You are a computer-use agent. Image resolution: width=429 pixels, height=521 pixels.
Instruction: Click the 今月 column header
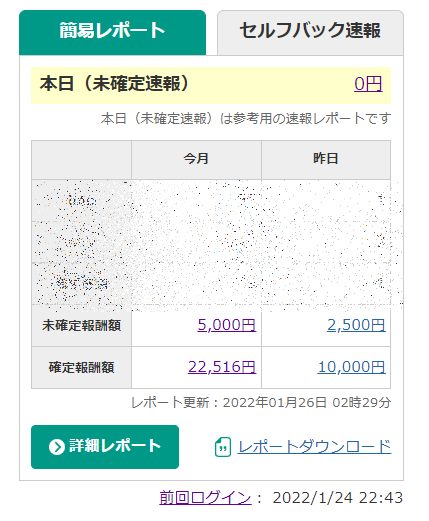click(196, 159)
